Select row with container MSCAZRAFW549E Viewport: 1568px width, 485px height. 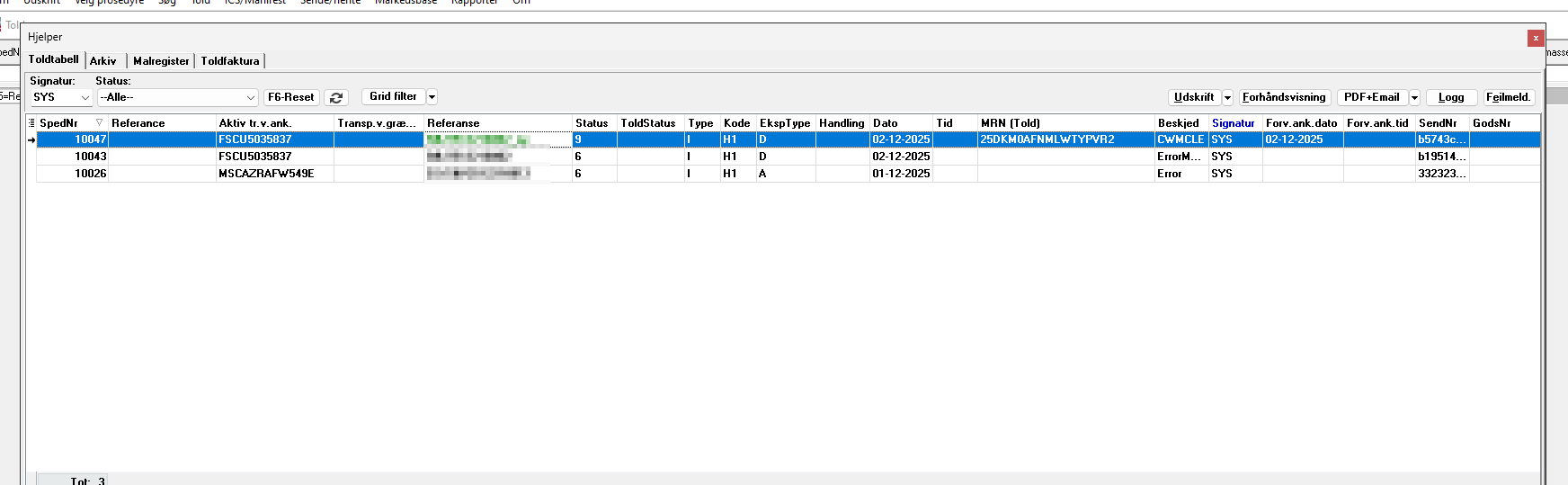click(266, 174)
